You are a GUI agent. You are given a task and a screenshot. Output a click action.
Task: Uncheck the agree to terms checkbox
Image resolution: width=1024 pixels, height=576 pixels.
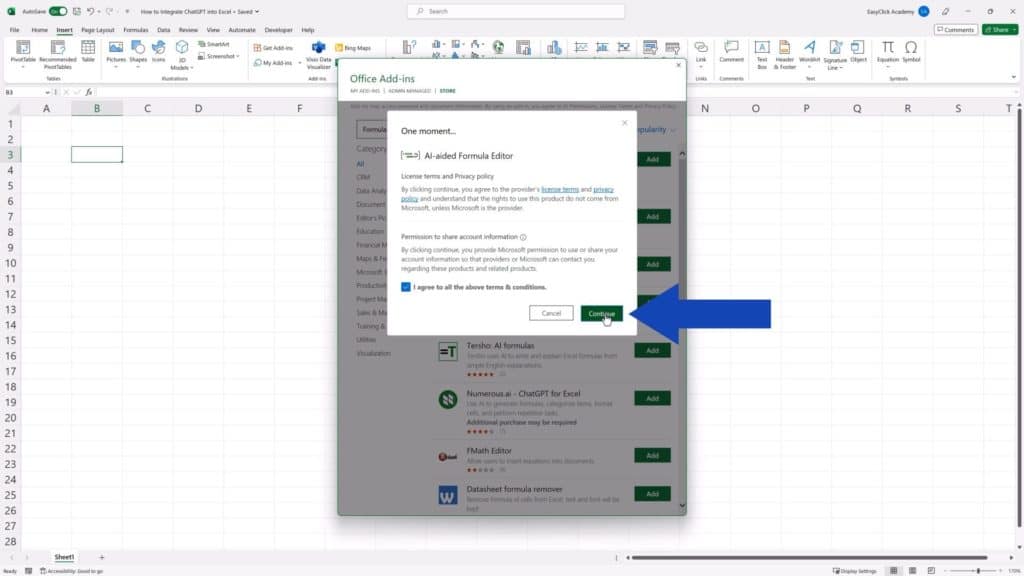[406, 287]
